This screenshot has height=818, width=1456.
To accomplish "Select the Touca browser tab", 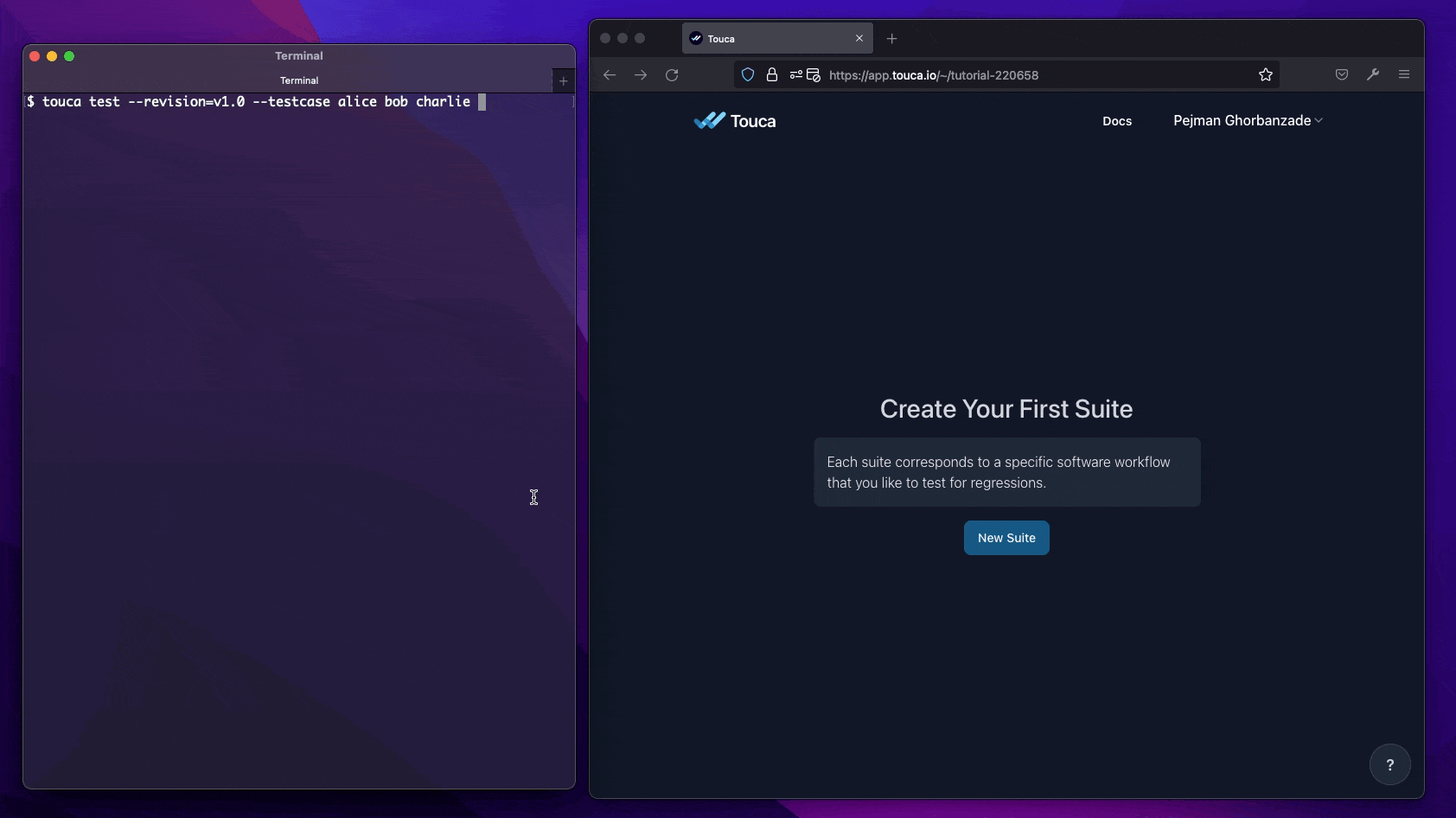I will [777, 39].
